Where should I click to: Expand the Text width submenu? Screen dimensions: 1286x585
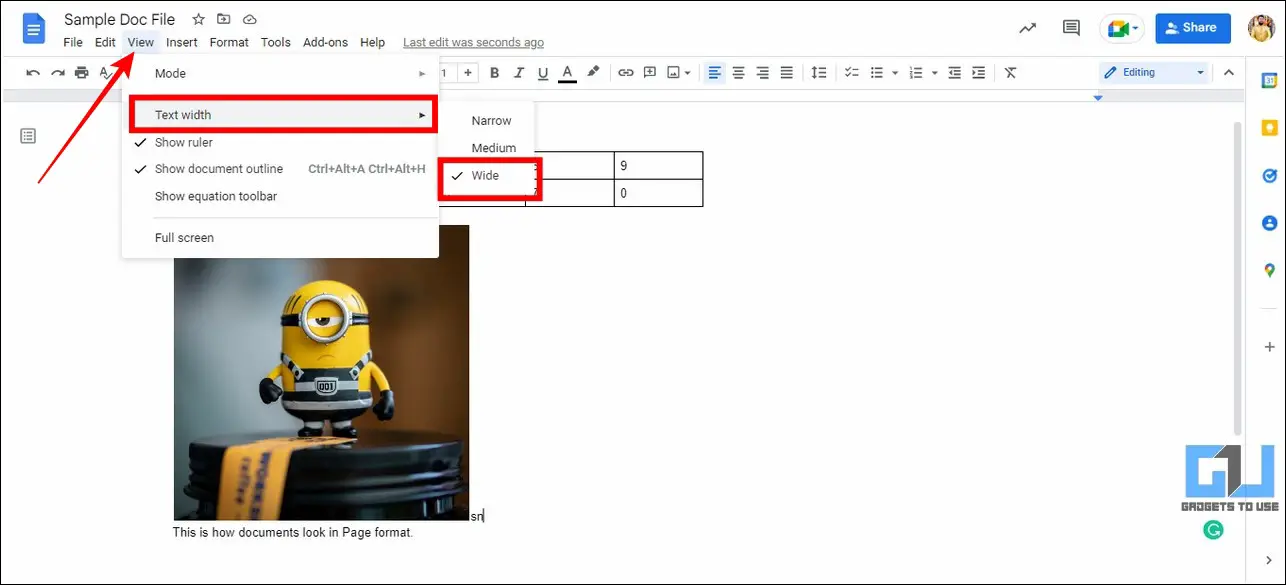click(x=280, y=115)
